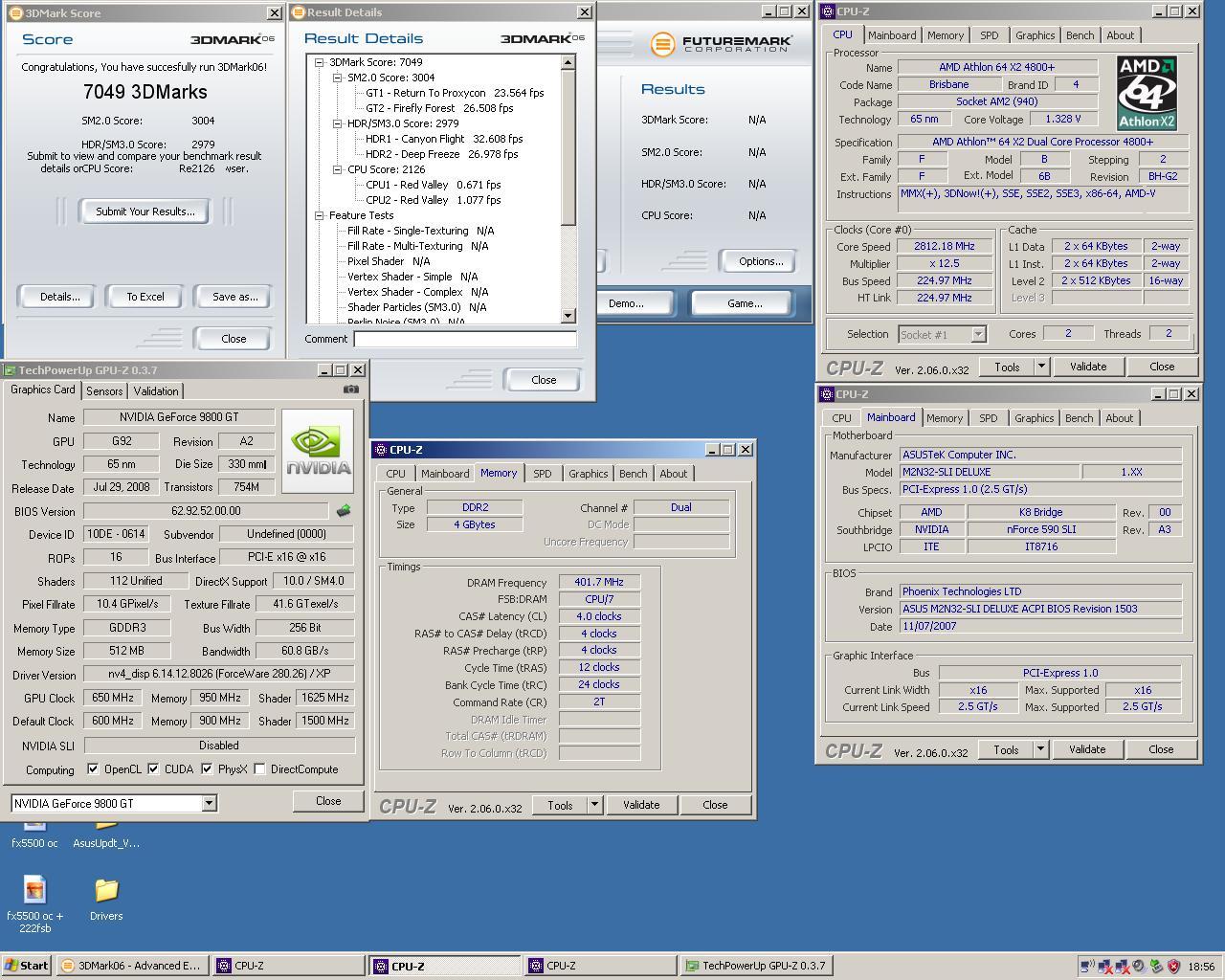
Task: Switch to the Sensors tab in GPU-Z
Action: click(104, 390)
